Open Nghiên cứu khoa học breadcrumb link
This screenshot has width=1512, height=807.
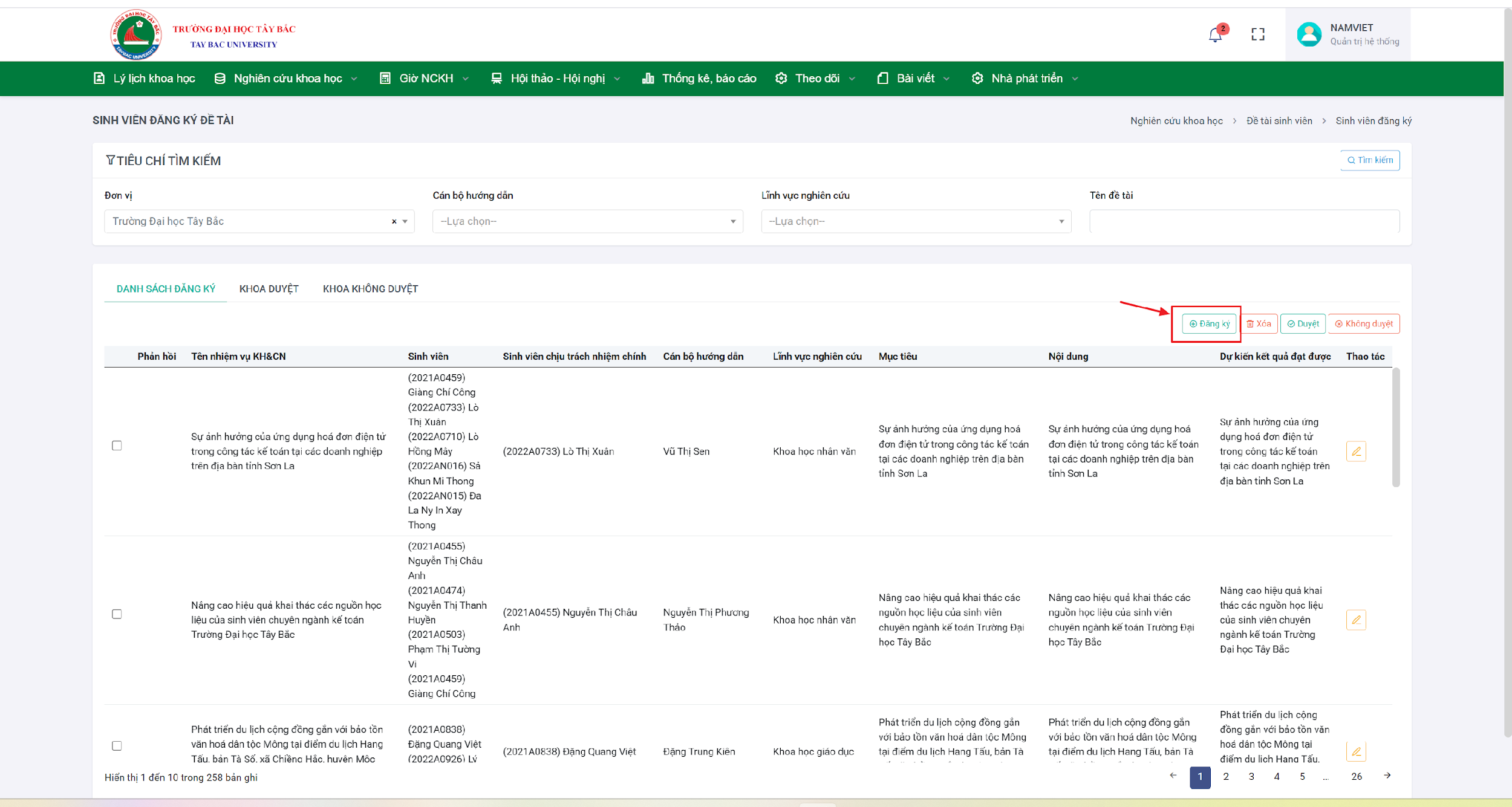(1176, 121)
